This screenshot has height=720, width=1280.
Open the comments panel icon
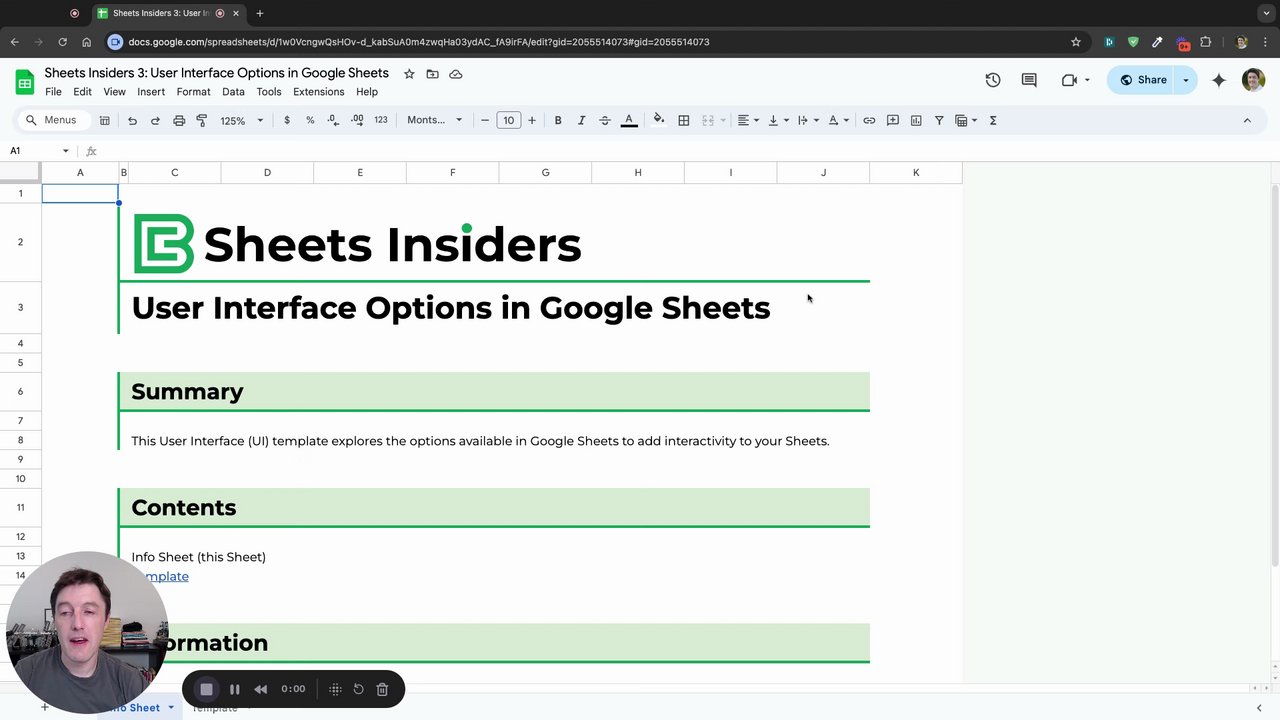(x=1029, y=80)
